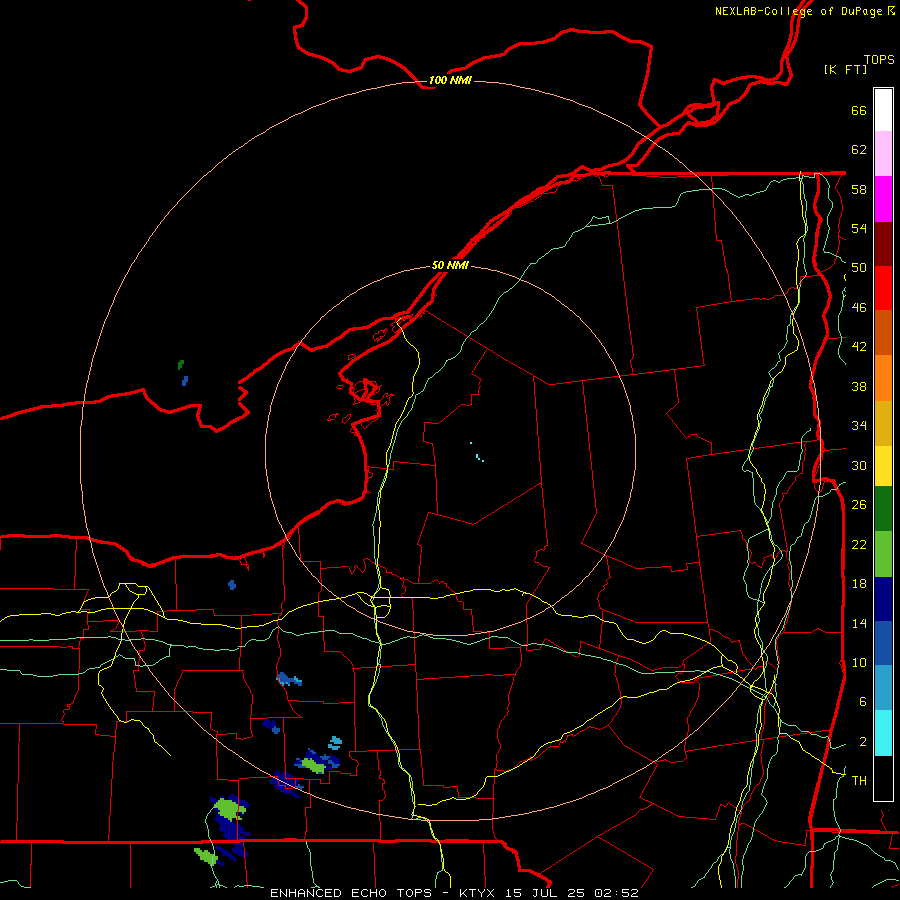Click the '26' legend value
The image size is (900, 900).
click(859, 505)
